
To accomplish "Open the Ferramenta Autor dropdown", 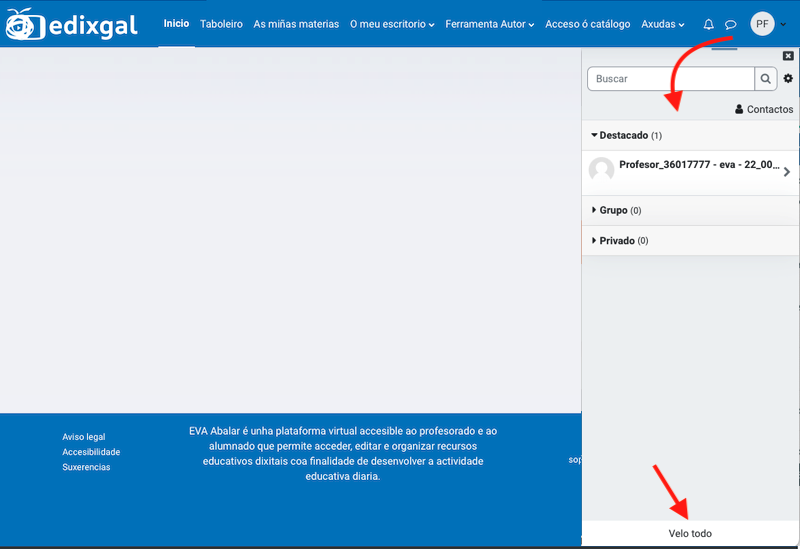I will [x=489, y=24].
